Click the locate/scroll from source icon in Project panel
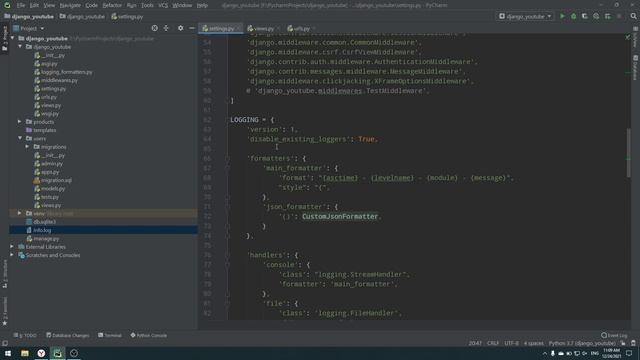640x360 pixels. (x=154, y=28)
